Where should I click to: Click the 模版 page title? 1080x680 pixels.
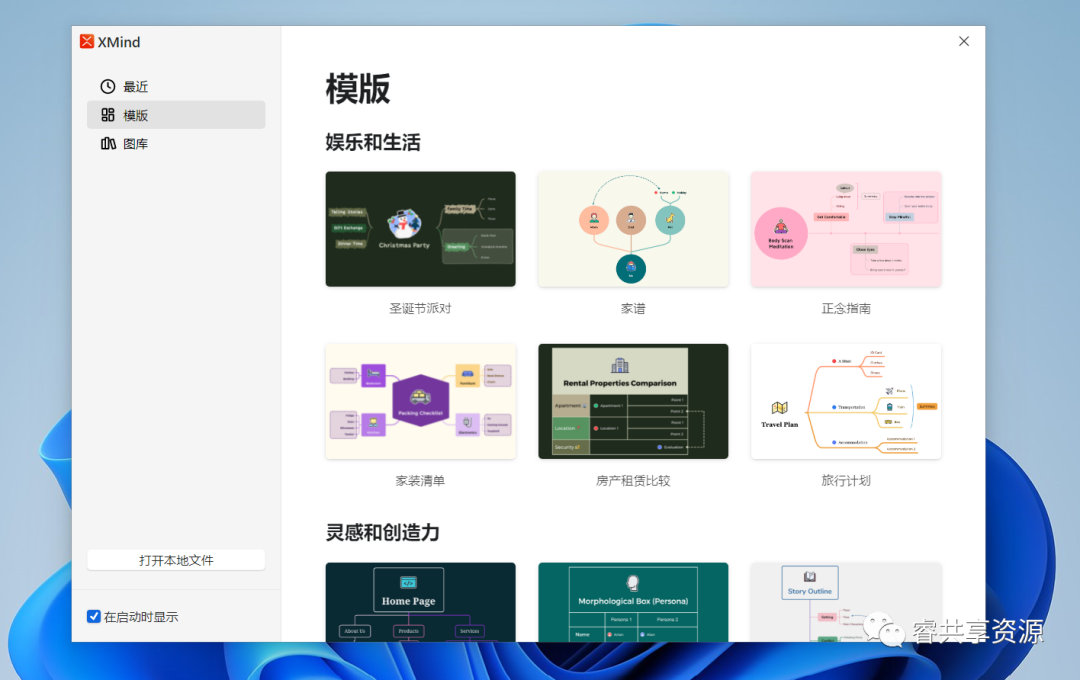pos(357,89)
